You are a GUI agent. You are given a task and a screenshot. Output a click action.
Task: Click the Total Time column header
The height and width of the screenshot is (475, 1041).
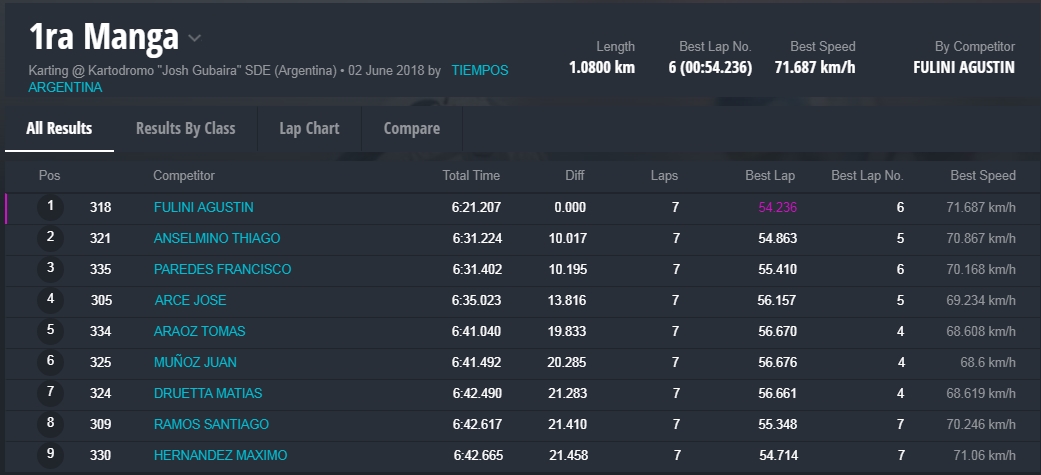[x=471, y=176]
